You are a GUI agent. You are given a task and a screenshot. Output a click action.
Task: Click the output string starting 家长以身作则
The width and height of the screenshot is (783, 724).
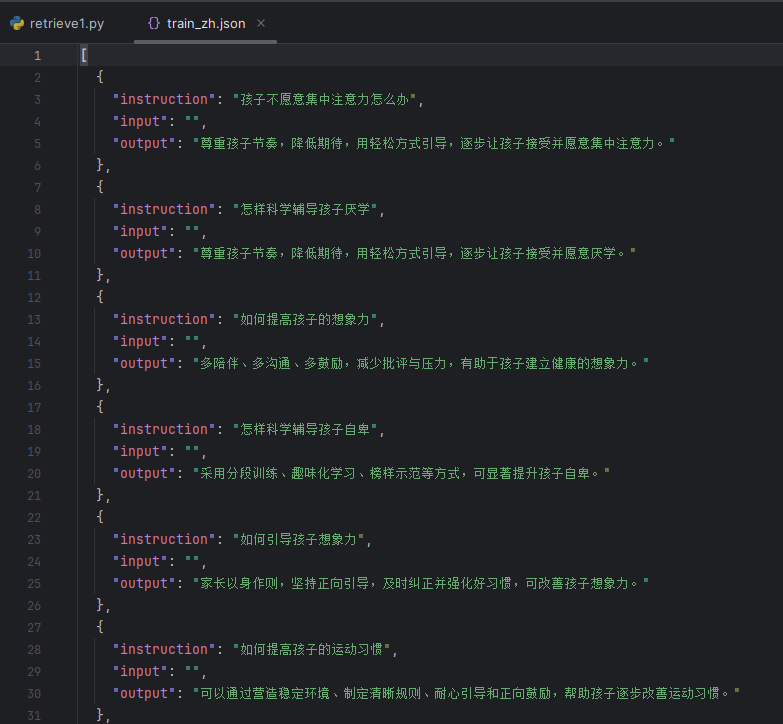420,583
